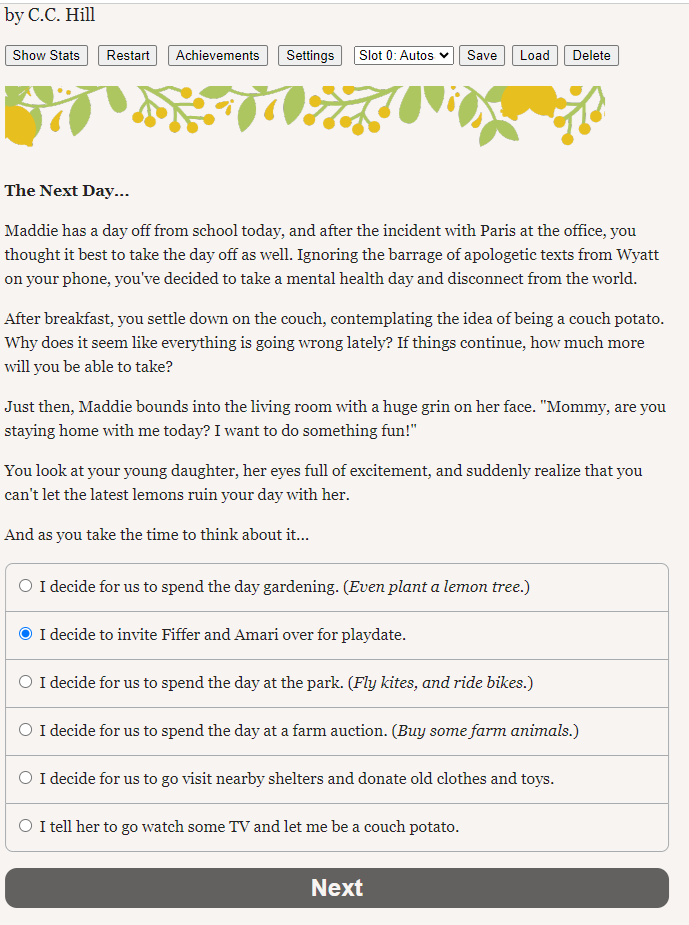Screen dimensions: 689x925
Task: Click 'The Next Day...' heading
Action: 67,191
